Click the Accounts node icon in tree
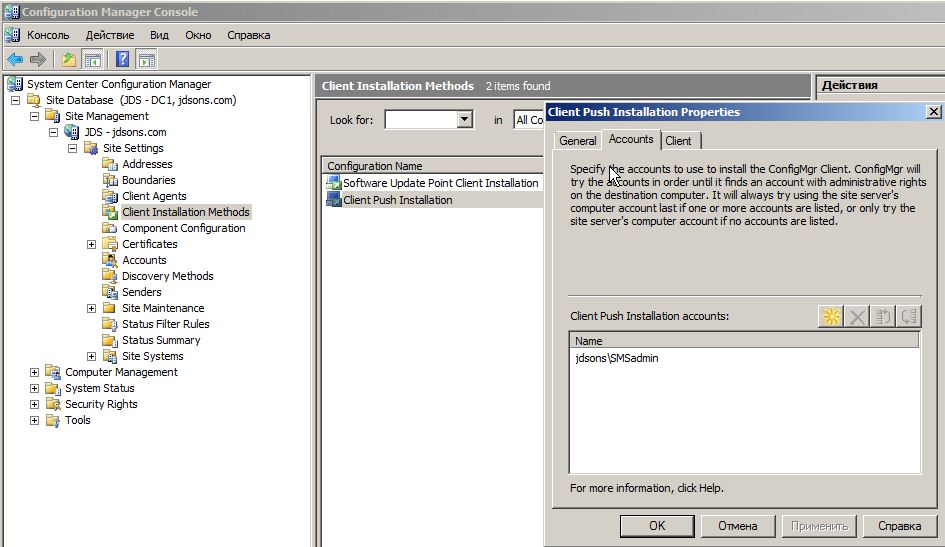The width and height of the screenshot is (945, 547). [110, 260]
